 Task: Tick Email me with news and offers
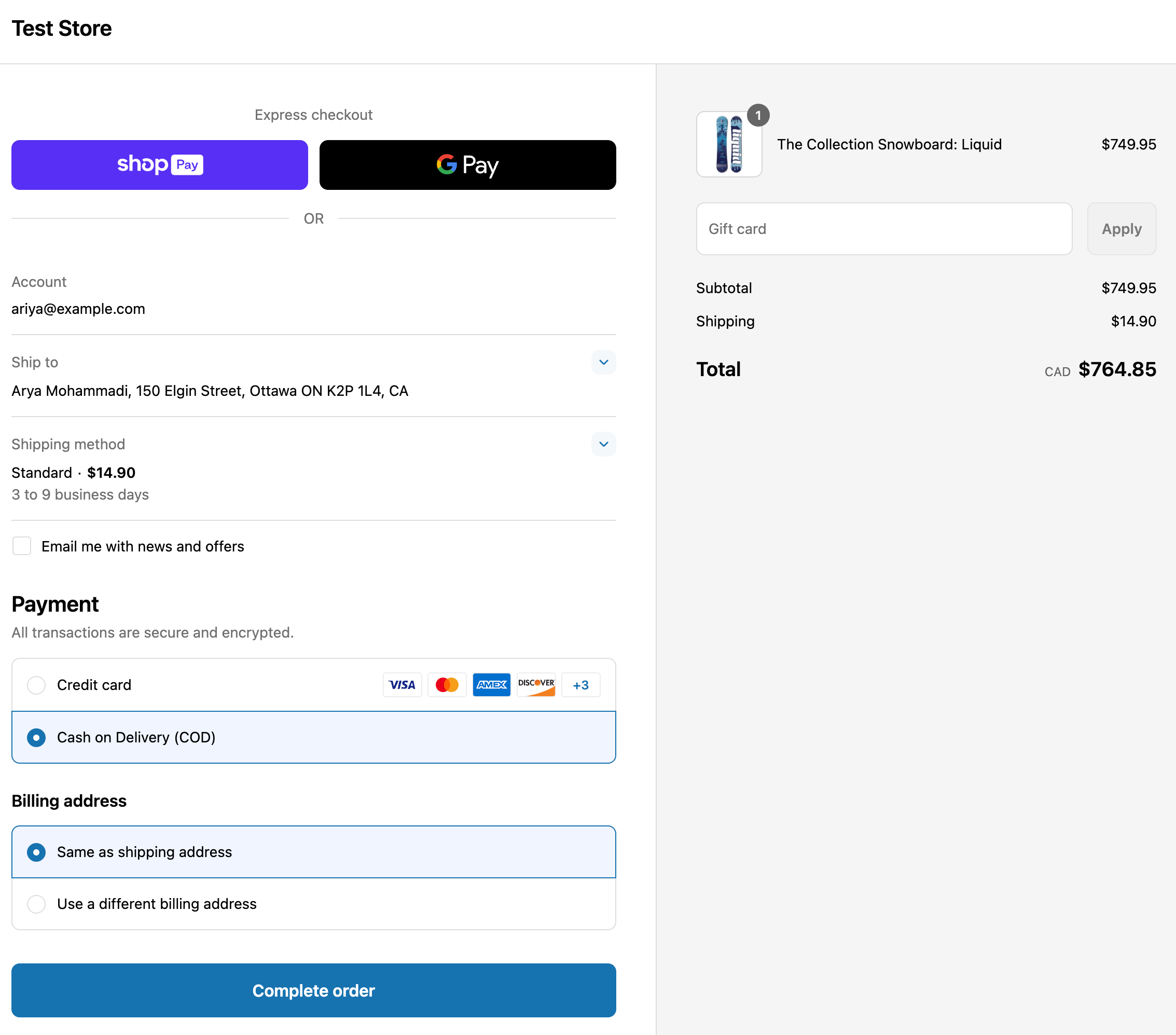[x=22, y=545]
